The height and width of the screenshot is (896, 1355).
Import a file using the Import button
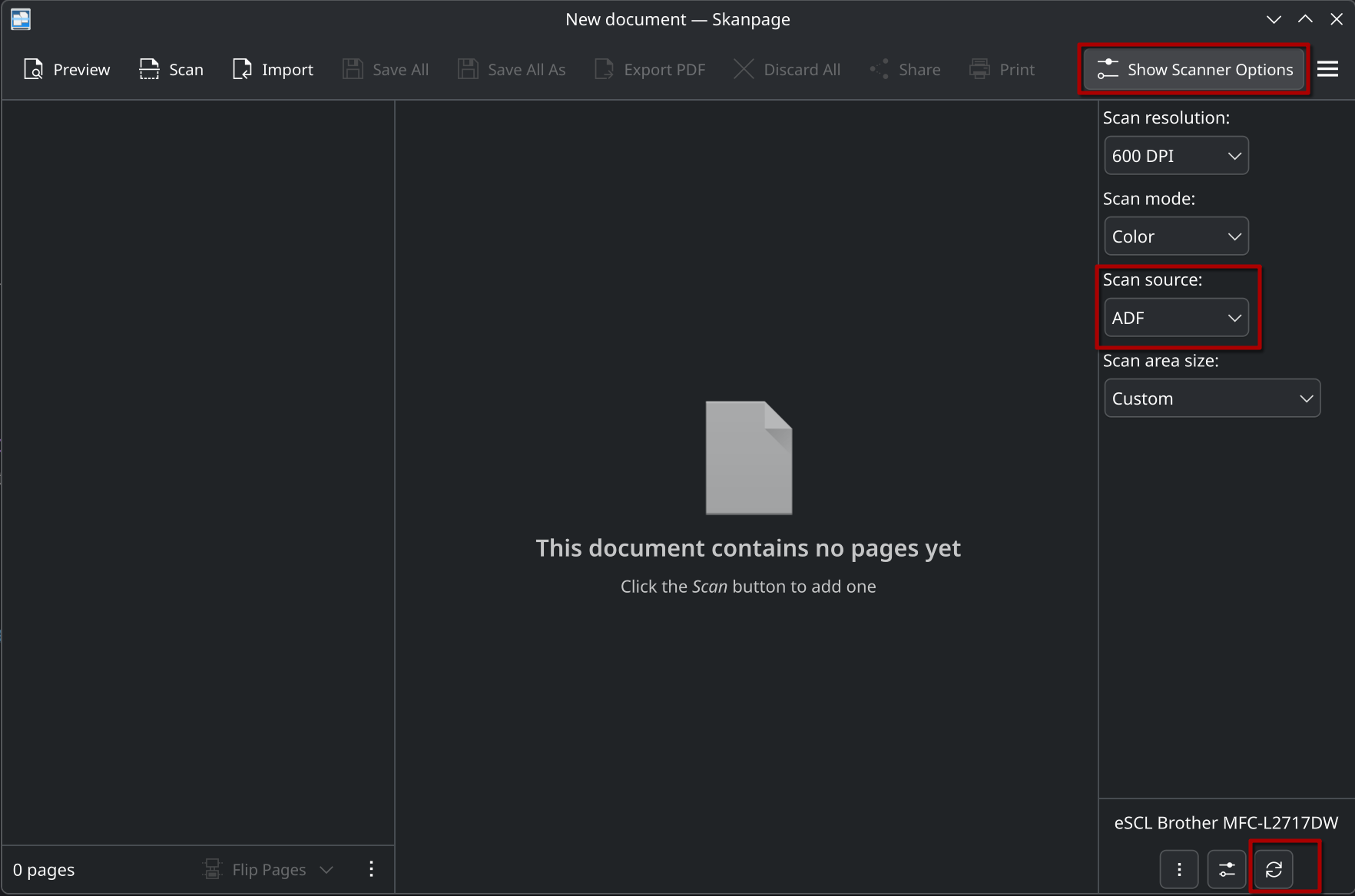273,70
